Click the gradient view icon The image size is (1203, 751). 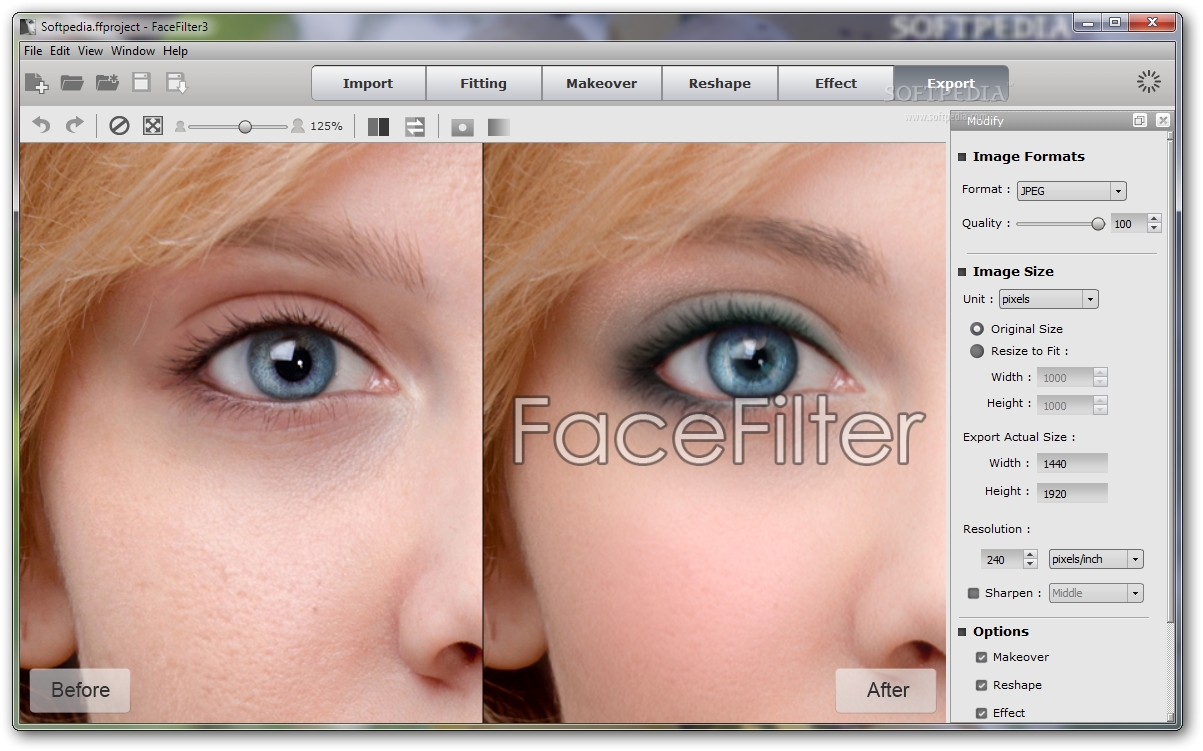498,127
